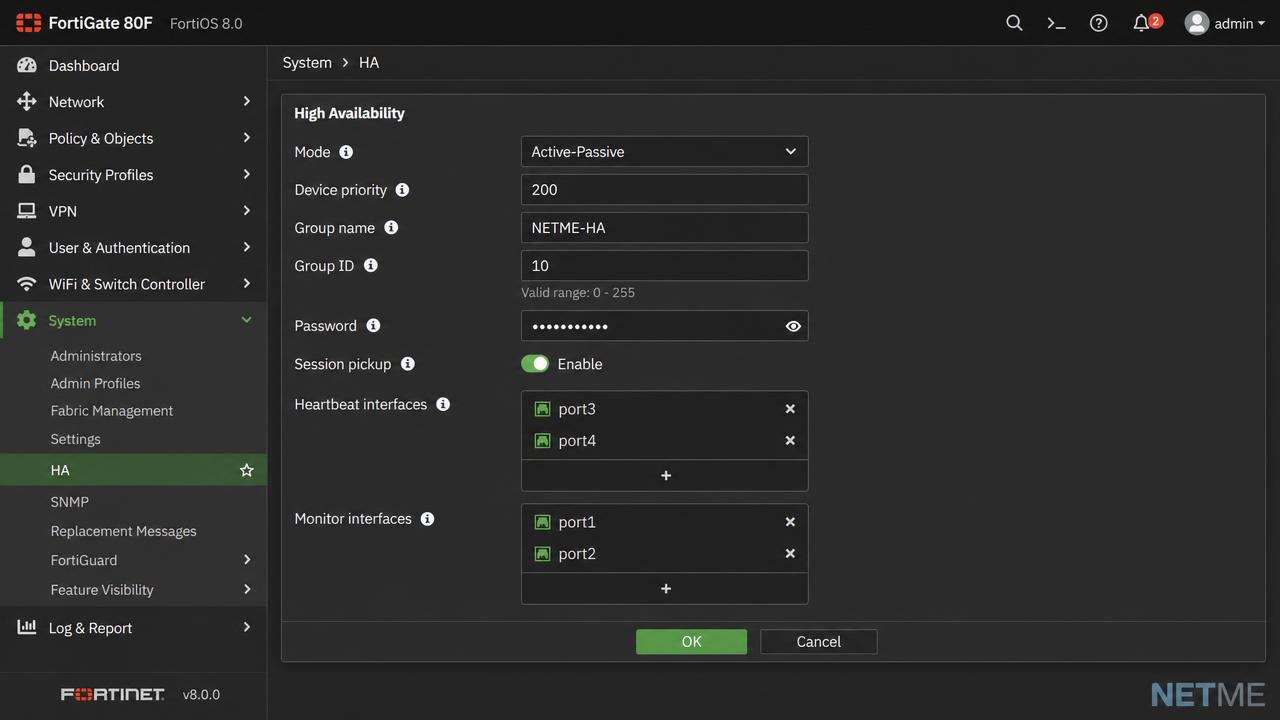Viewport: 1280px width, 720px height.
Task: Edit the Group ID field
Action: click(x=664, y=266)
